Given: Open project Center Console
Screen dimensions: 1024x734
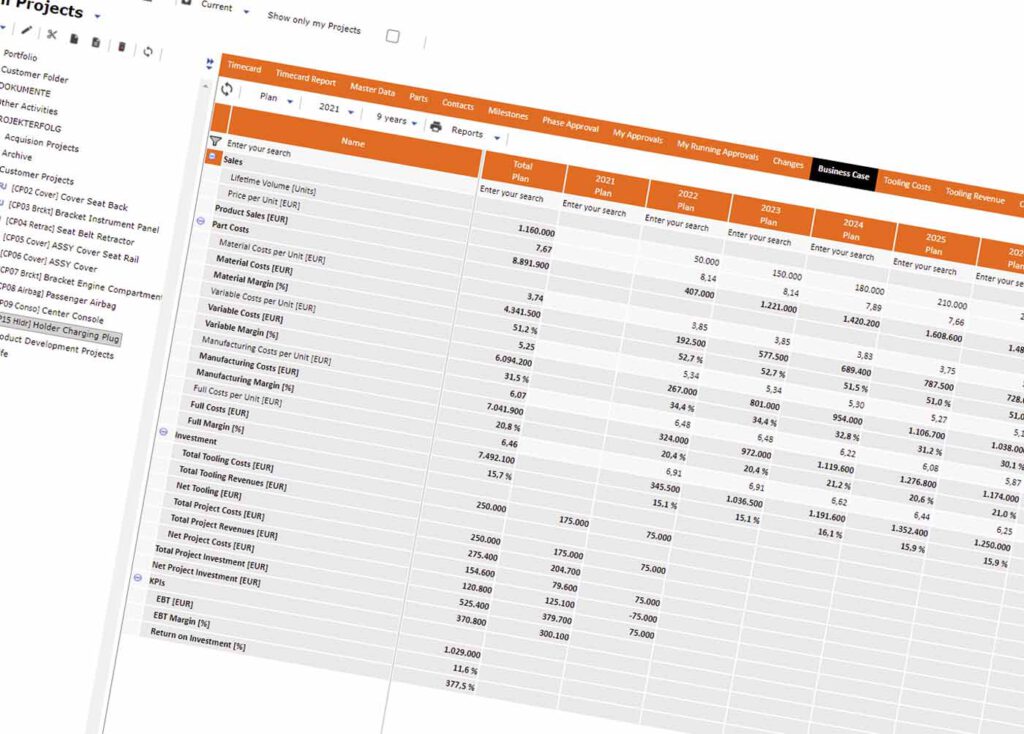Looking at the screenshot, I should 51,312.
